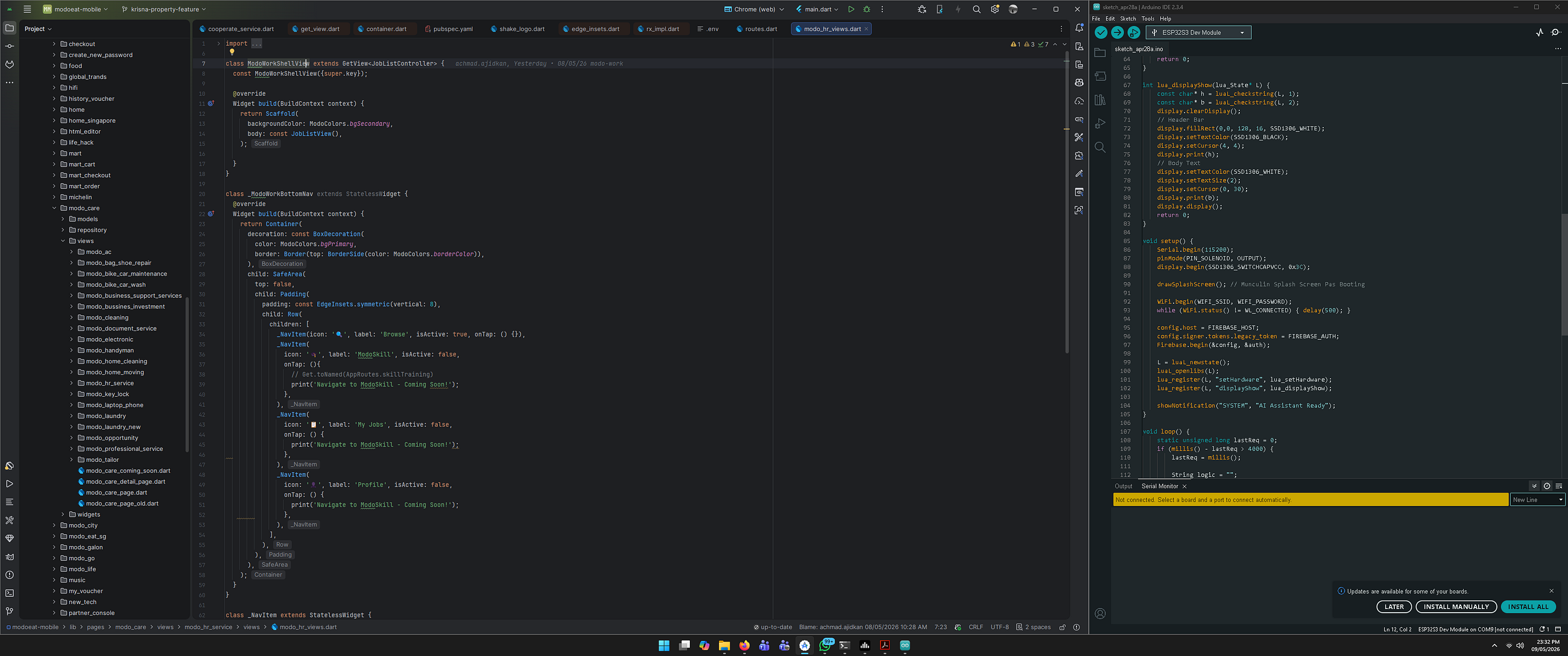Open the Git tool window icon
The height and width of the screenshot is (656, 1568).
click(9, 611)
